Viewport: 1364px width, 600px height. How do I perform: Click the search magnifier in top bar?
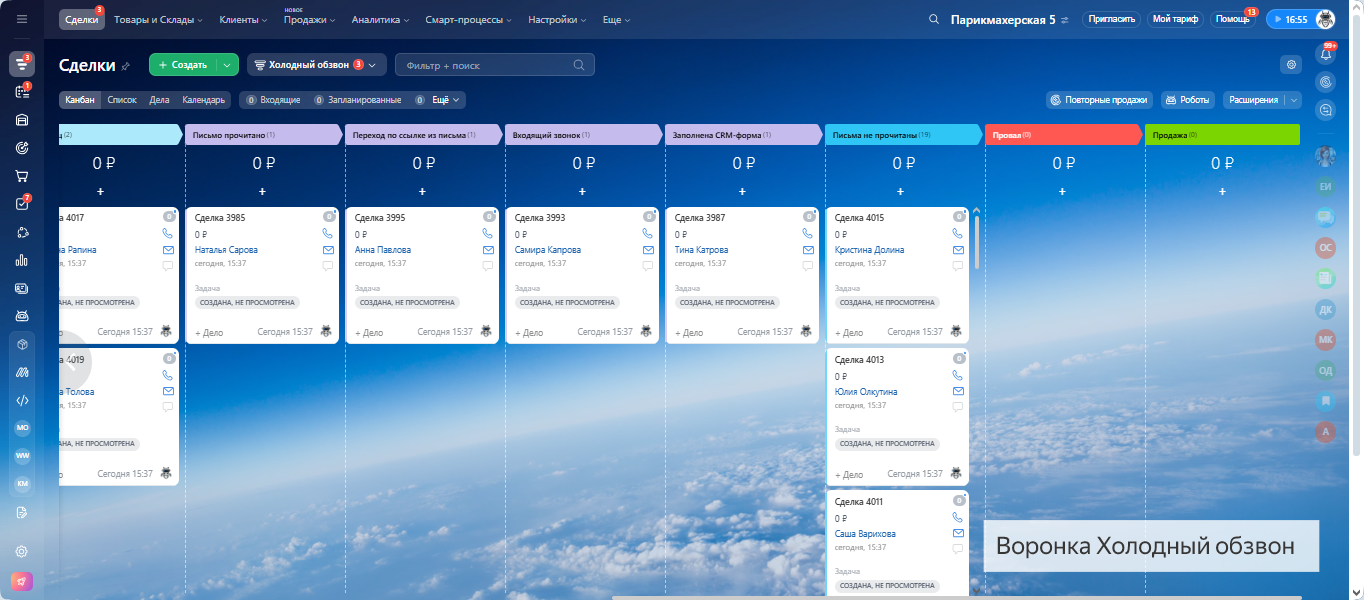(934, 19)
